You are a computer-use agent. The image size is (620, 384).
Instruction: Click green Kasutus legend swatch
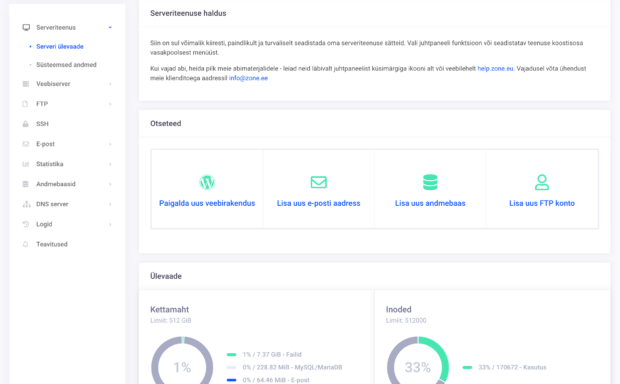point(467,367)
